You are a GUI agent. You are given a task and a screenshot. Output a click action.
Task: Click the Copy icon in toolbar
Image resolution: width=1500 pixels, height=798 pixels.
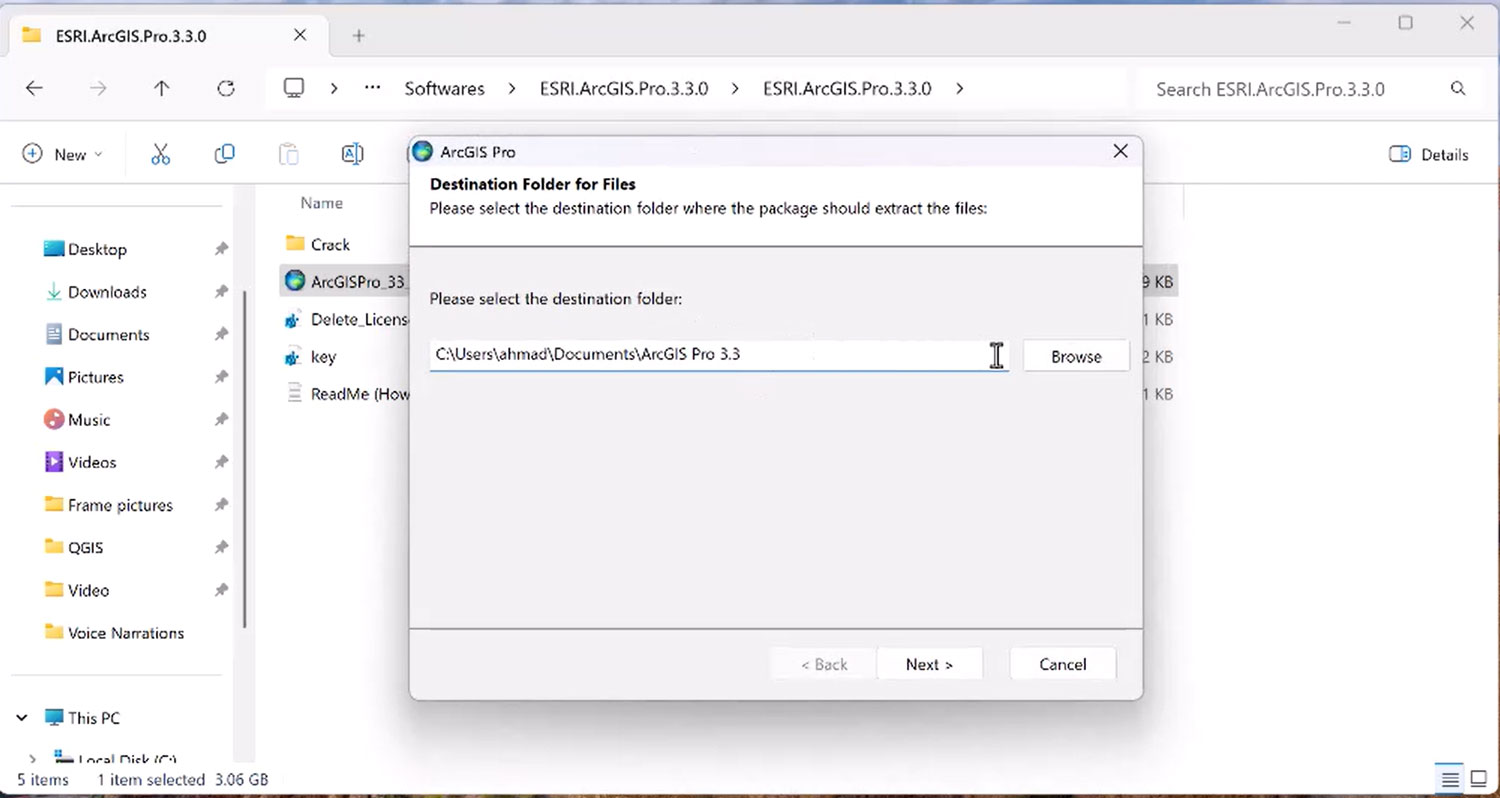224,154
